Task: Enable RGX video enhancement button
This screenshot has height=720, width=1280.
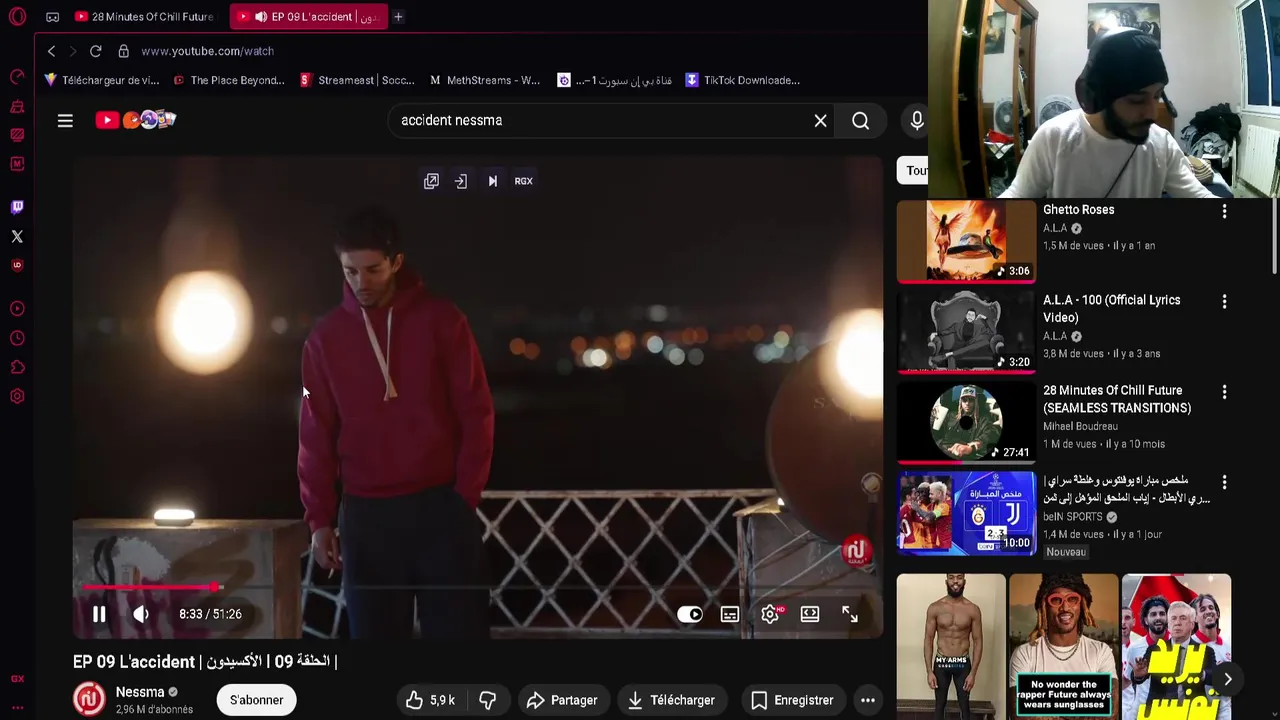Action: (523, 181)
